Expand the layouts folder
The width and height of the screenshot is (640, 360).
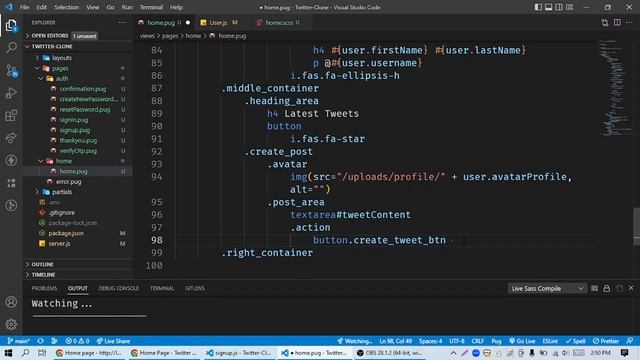pyautogui.click(x=61, y=58)
